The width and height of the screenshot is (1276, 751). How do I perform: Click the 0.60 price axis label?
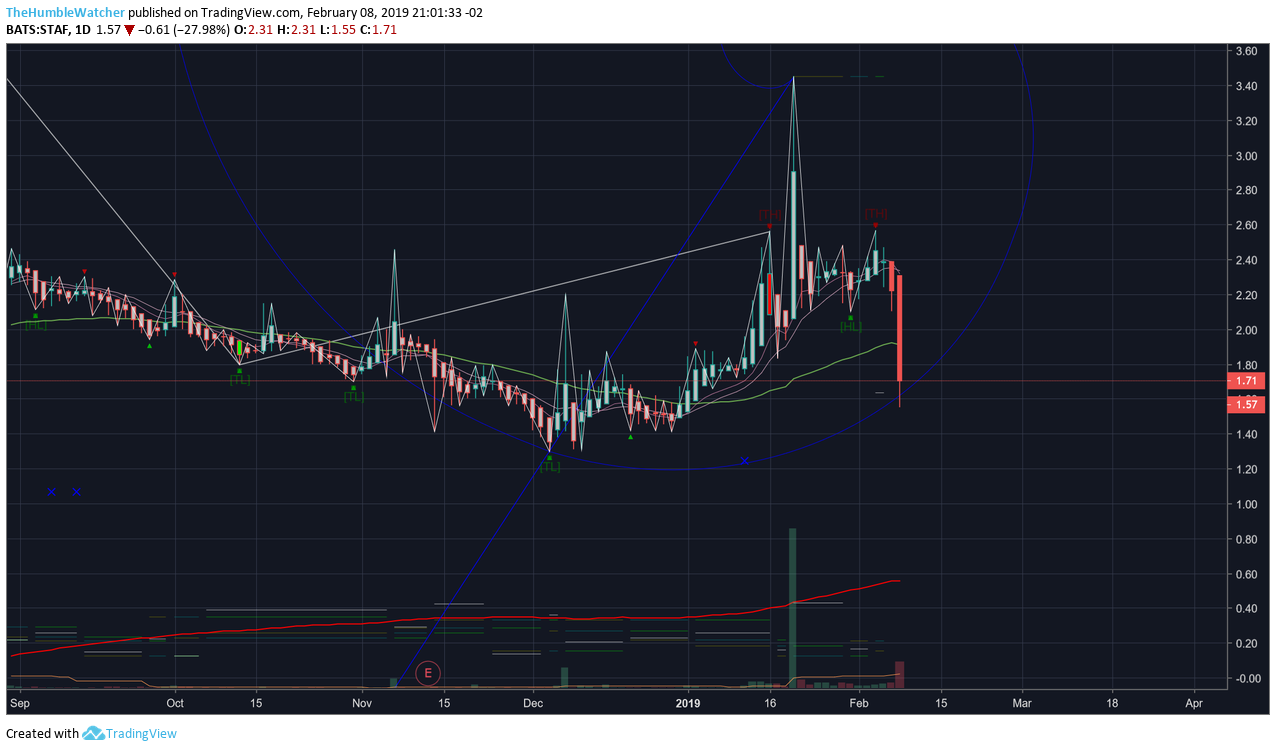[1246, 574]
